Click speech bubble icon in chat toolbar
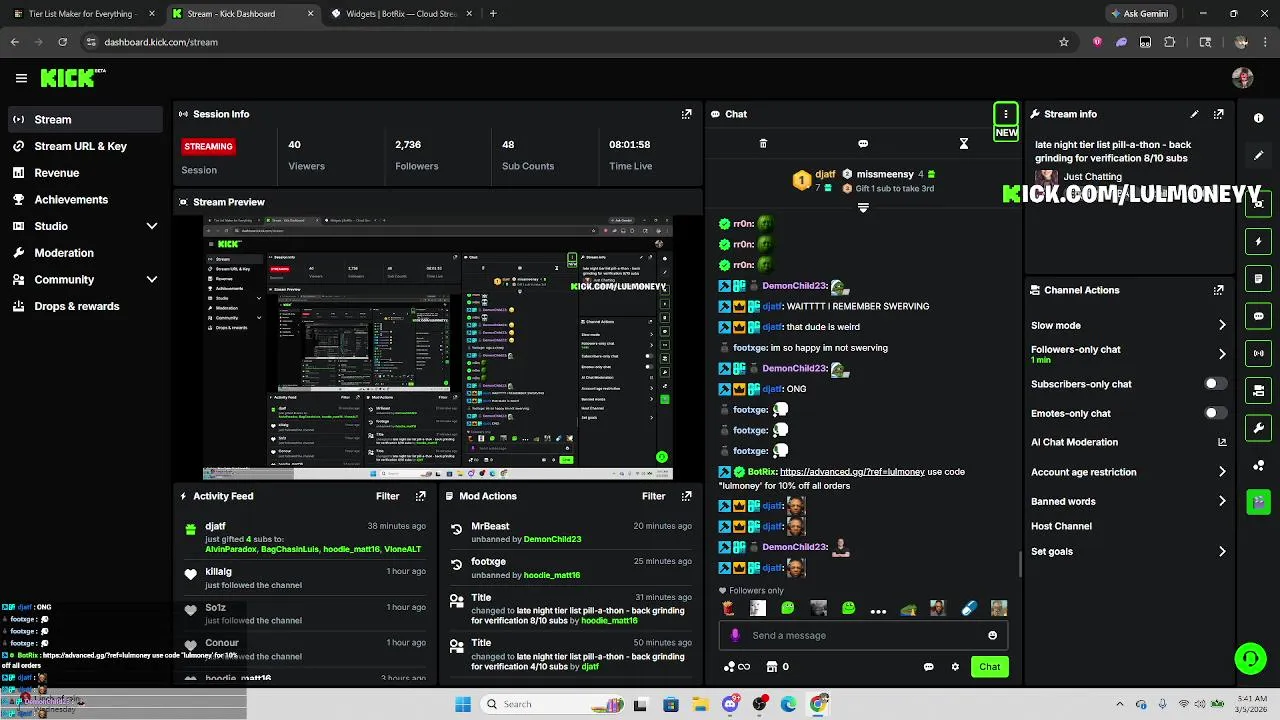The image size is (1280, 720). point(863,144)
